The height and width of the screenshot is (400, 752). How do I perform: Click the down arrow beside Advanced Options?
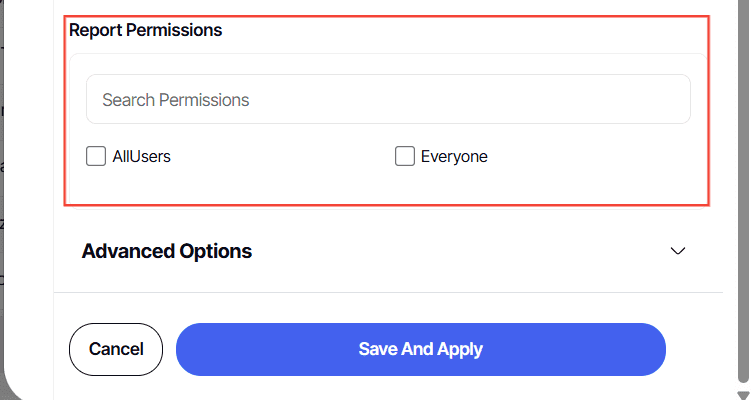678,251
